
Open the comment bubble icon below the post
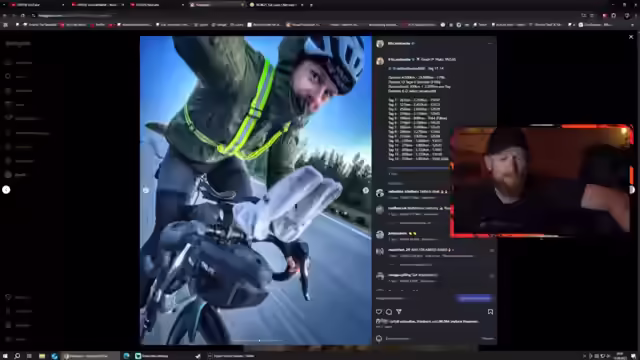coord(389,312)
